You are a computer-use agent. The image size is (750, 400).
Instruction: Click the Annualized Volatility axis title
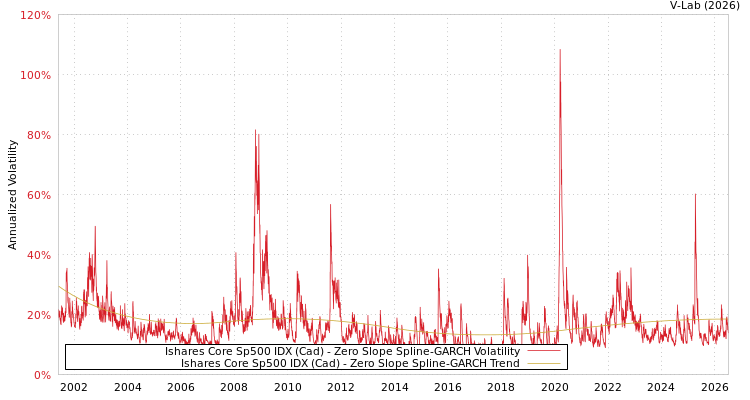12,195
